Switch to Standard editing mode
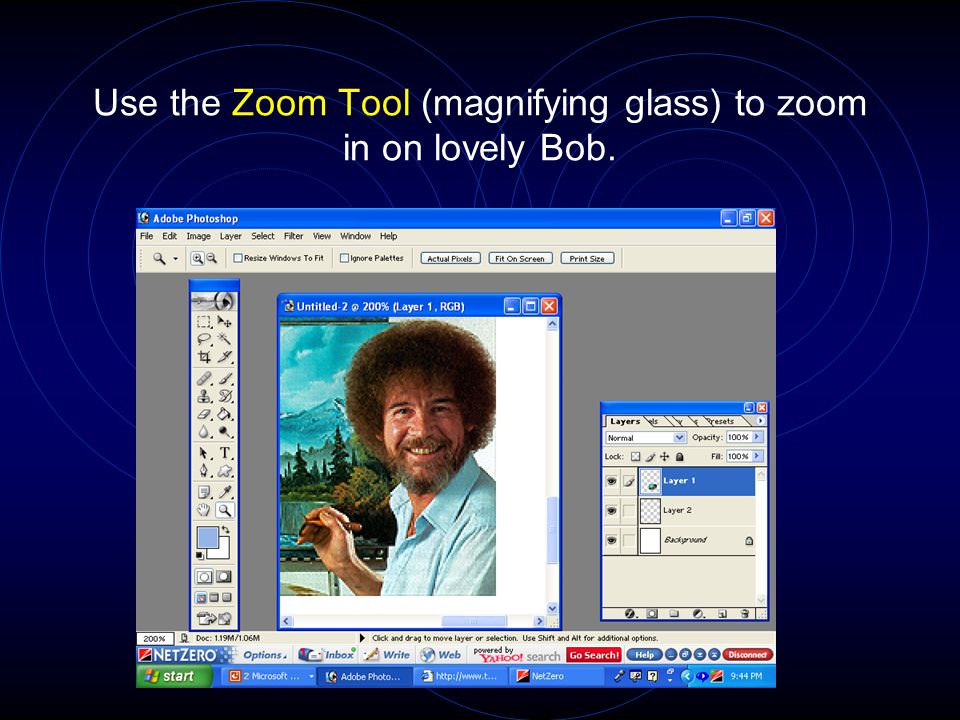Image resolution: width=960 pixels, height=720 pixels. tap(204, 577)
